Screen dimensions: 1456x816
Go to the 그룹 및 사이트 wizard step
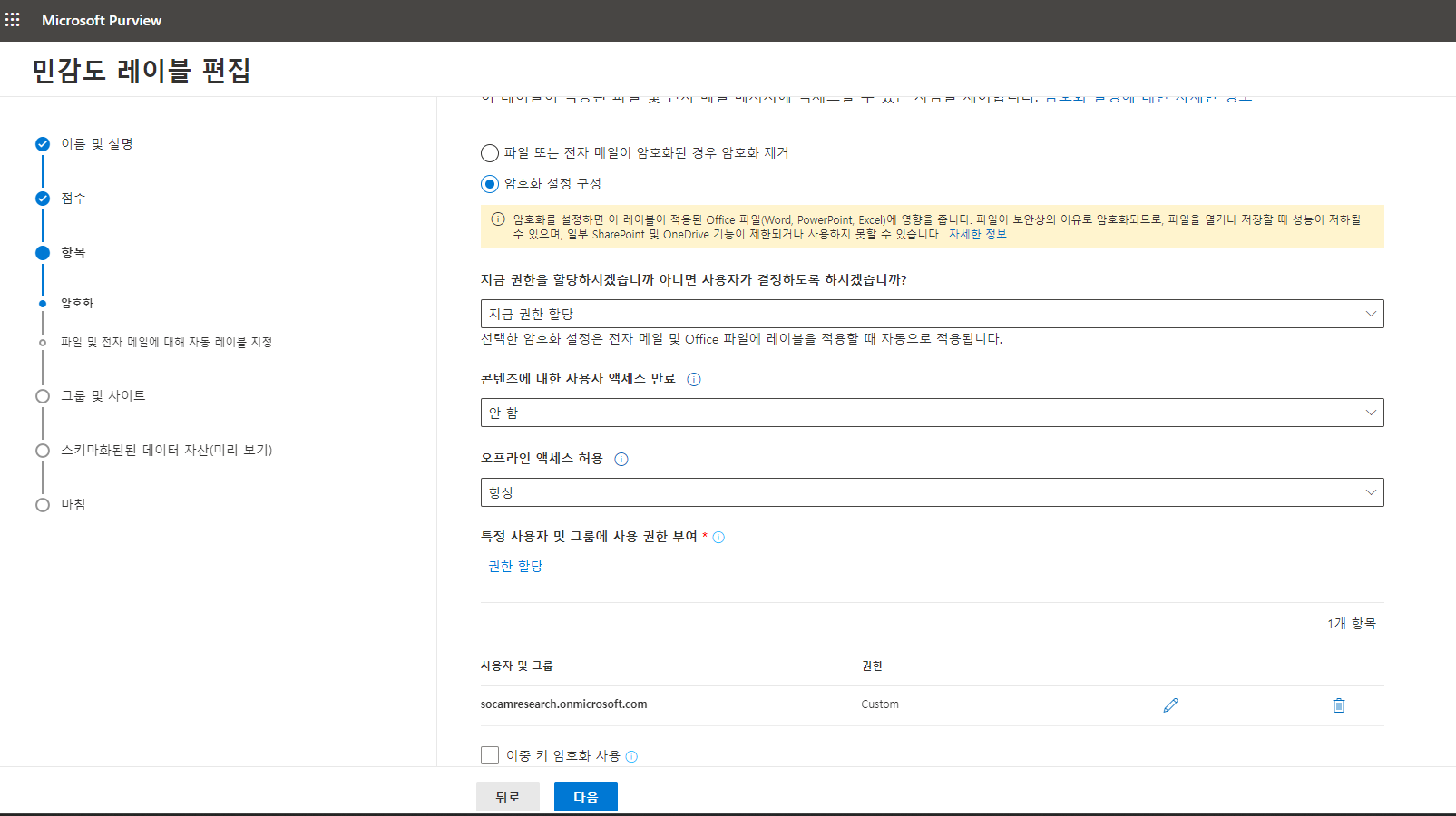click(x=103, y=396)
